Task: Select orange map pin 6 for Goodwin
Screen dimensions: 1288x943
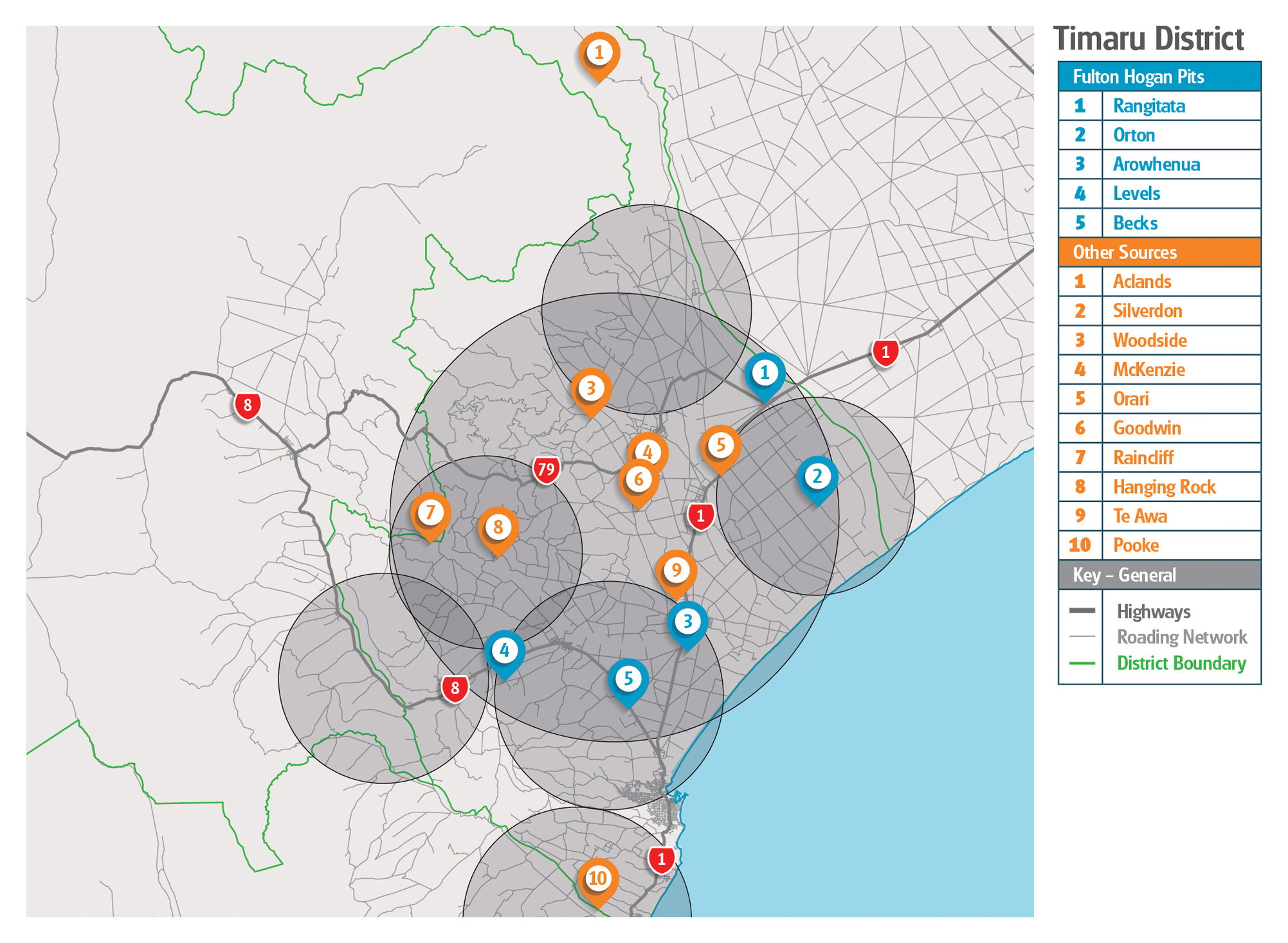Action: coord(638,483)
